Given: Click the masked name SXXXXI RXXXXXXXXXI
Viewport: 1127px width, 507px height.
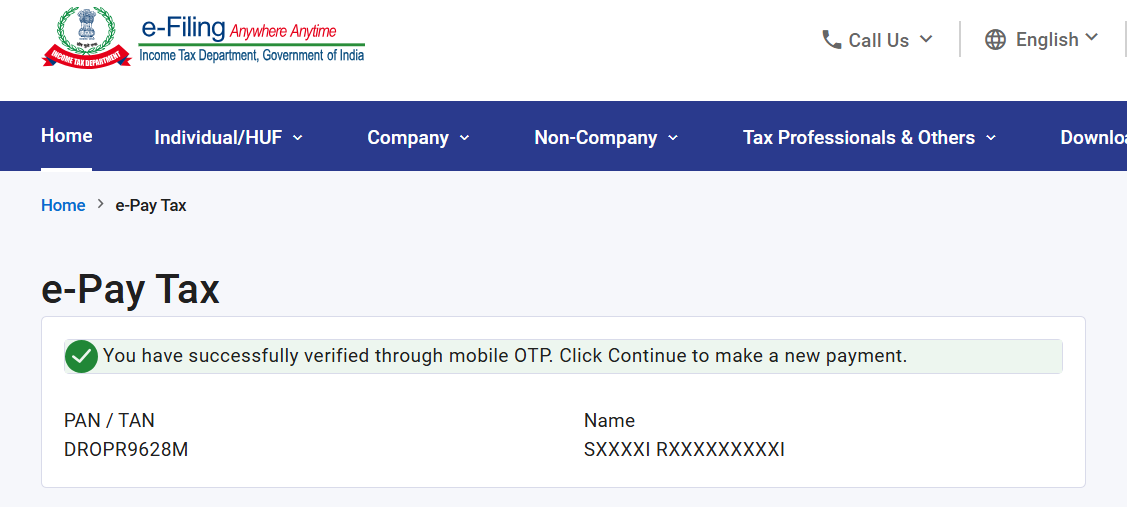Looking at the screenshot, I should [x=684, y=449].
